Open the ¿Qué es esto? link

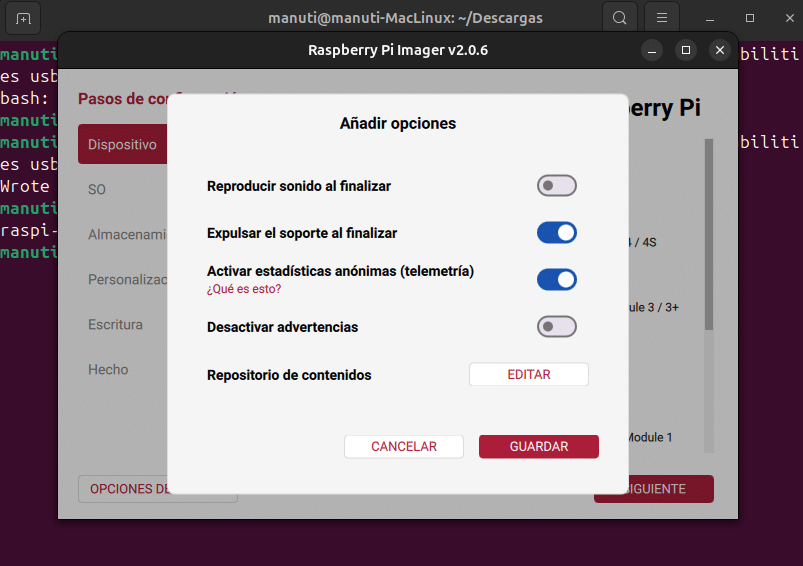[x=244, y=289]
